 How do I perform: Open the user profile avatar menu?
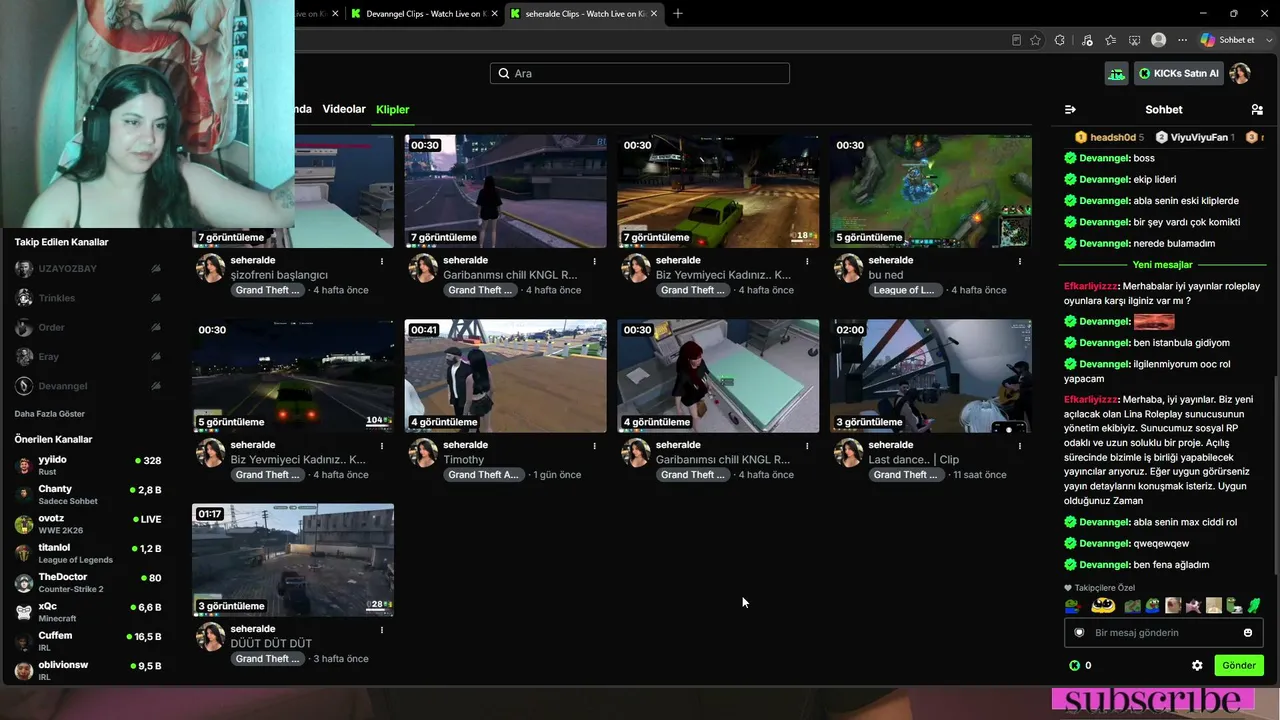[1240, 73]
